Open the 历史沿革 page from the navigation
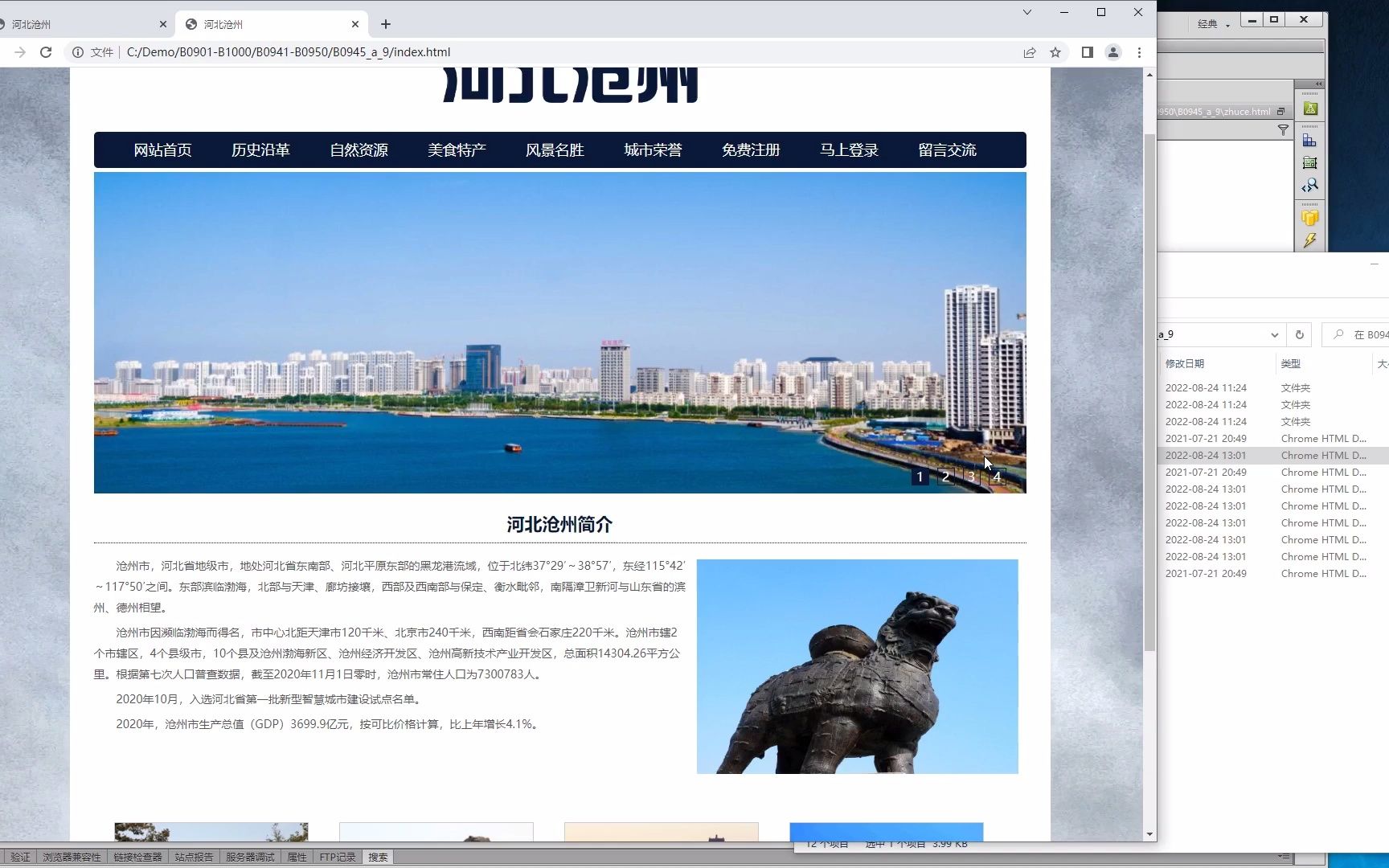 pyautogui.click(x=260, y=149)
